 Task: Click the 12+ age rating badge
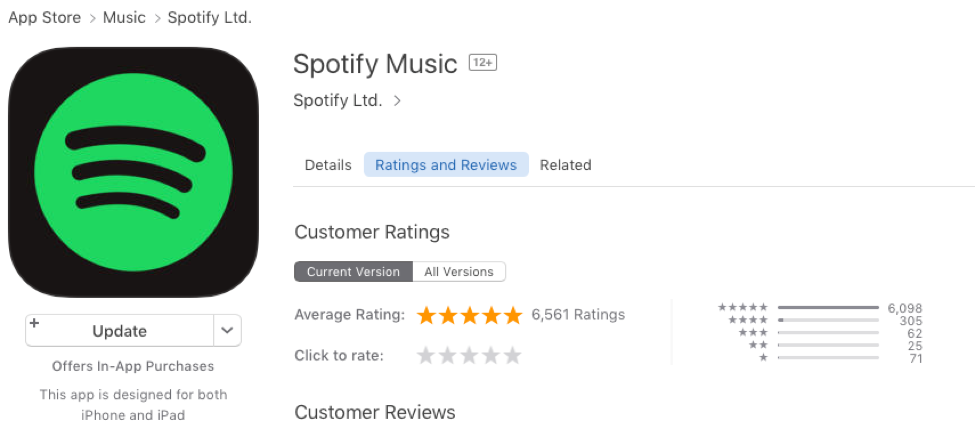[x=483, y=63]
